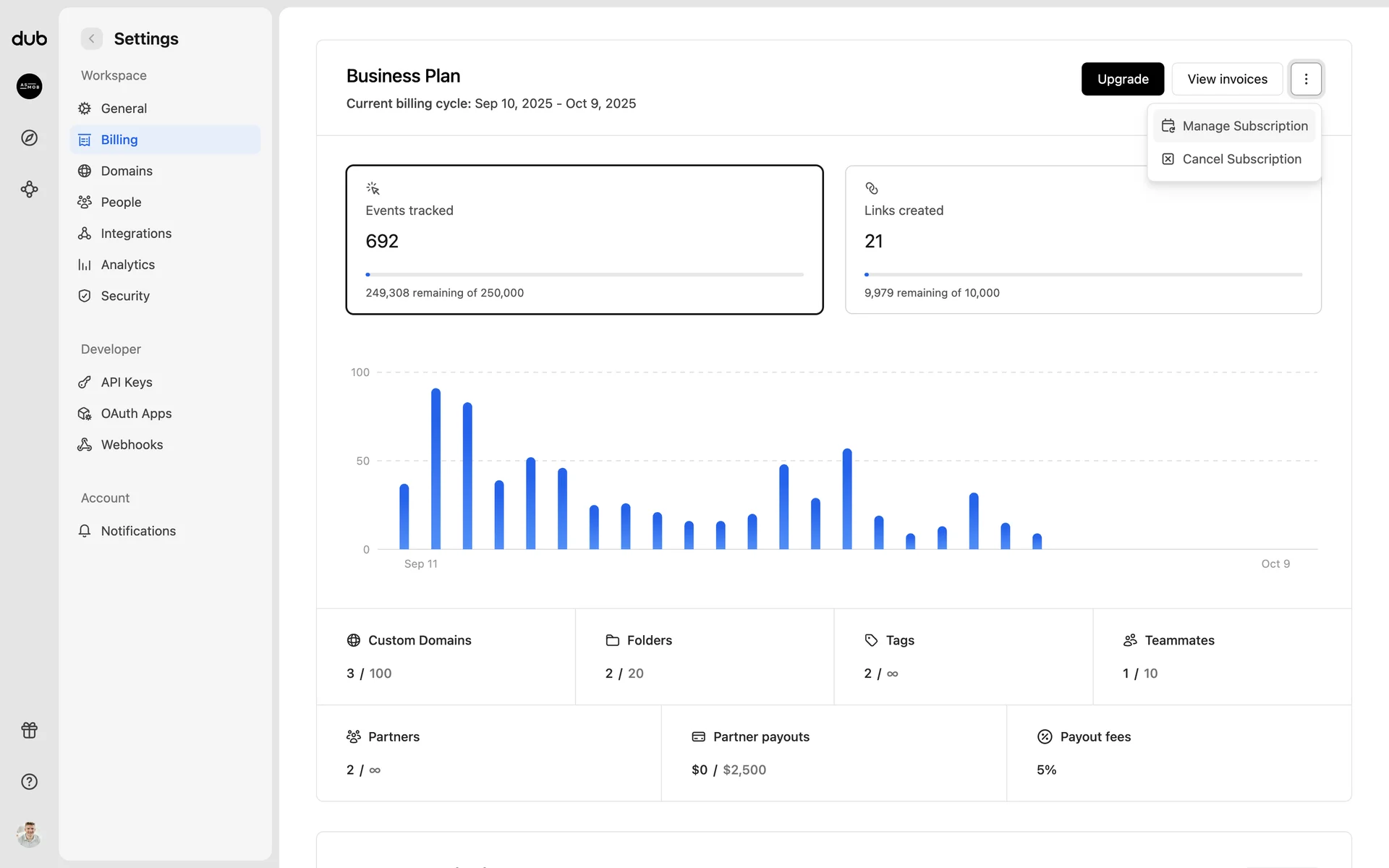Open user profile avatar at bottom left
This screenshot has width=1389, height=868.
coord(30,834)
